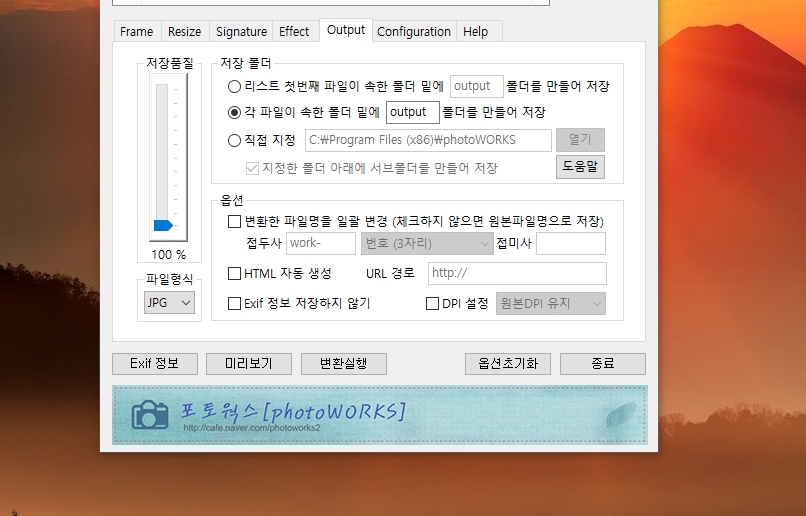Click the C:\Program Files path field
Screen dimensions: 806x516
pos(428,140)
